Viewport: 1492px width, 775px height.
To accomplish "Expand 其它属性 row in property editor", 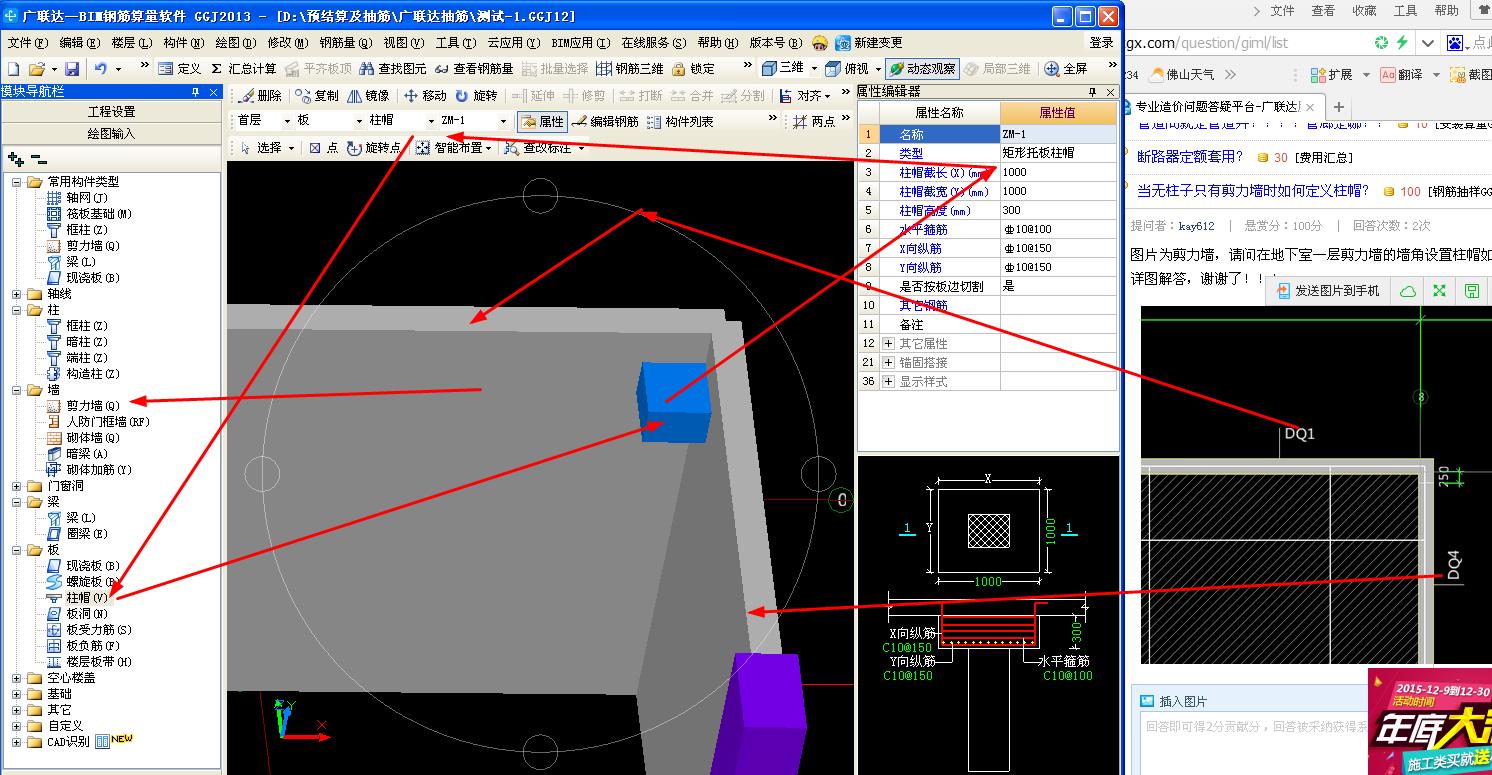I will [x=888, y=343].
